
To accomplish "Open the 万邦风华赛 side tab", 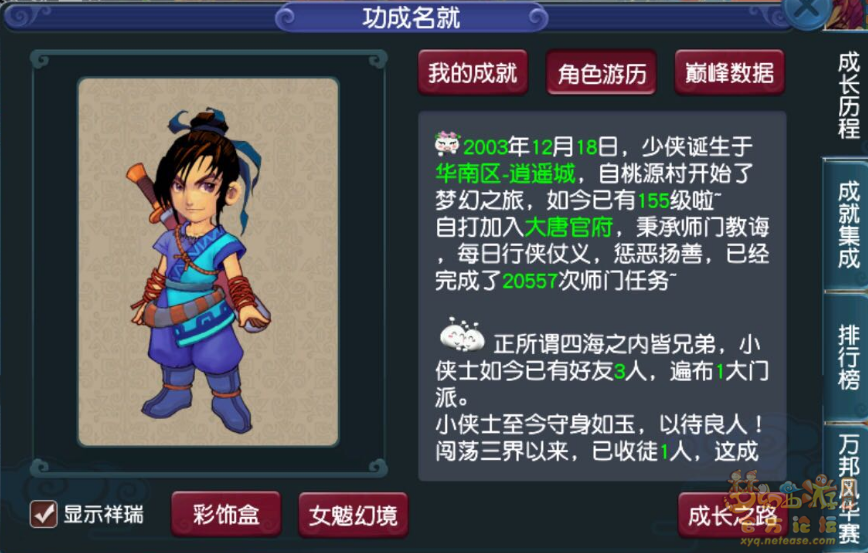I will (849, 487).
